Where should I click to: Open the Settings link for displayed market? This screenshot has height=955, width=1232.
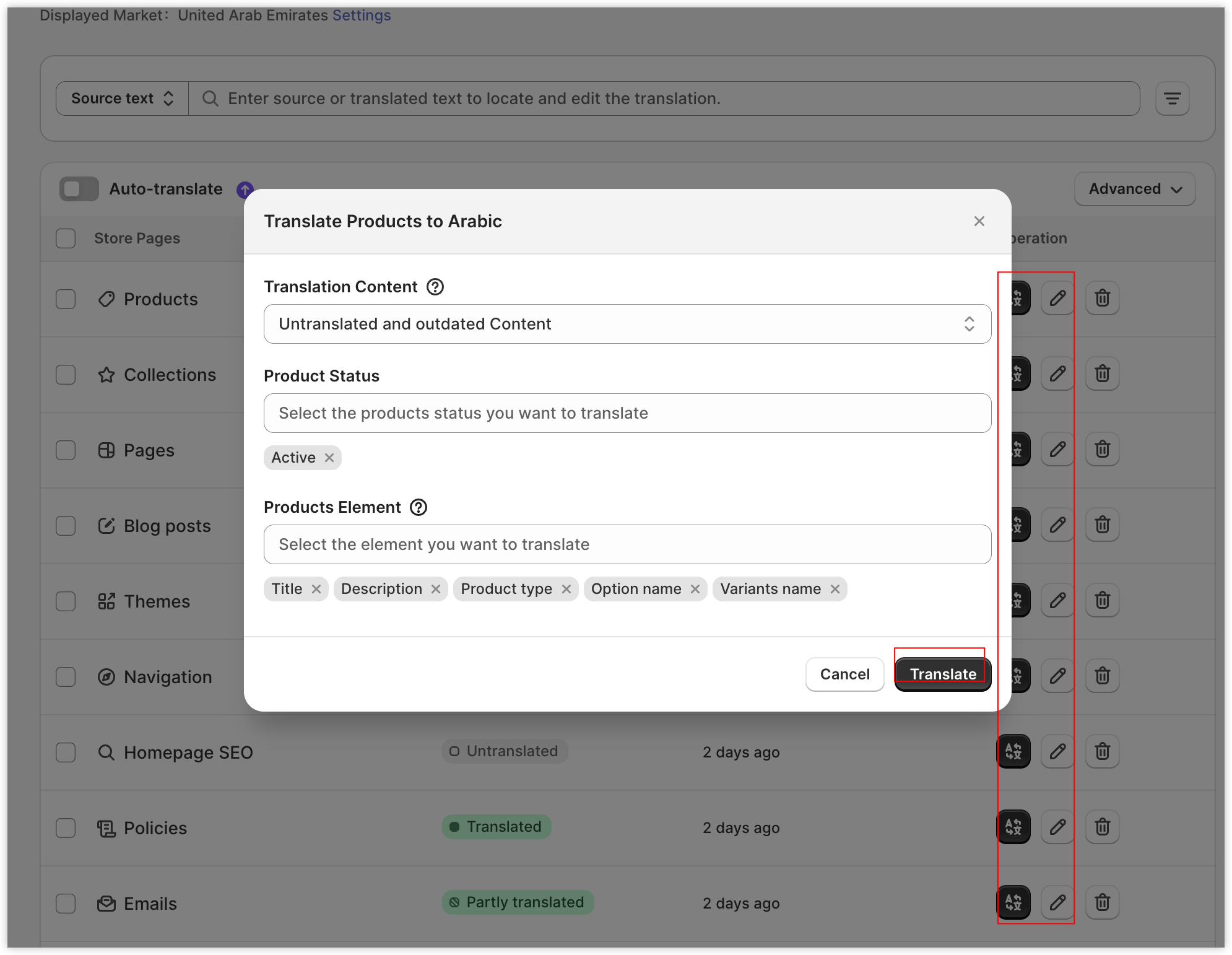click(x=362, y=15)
